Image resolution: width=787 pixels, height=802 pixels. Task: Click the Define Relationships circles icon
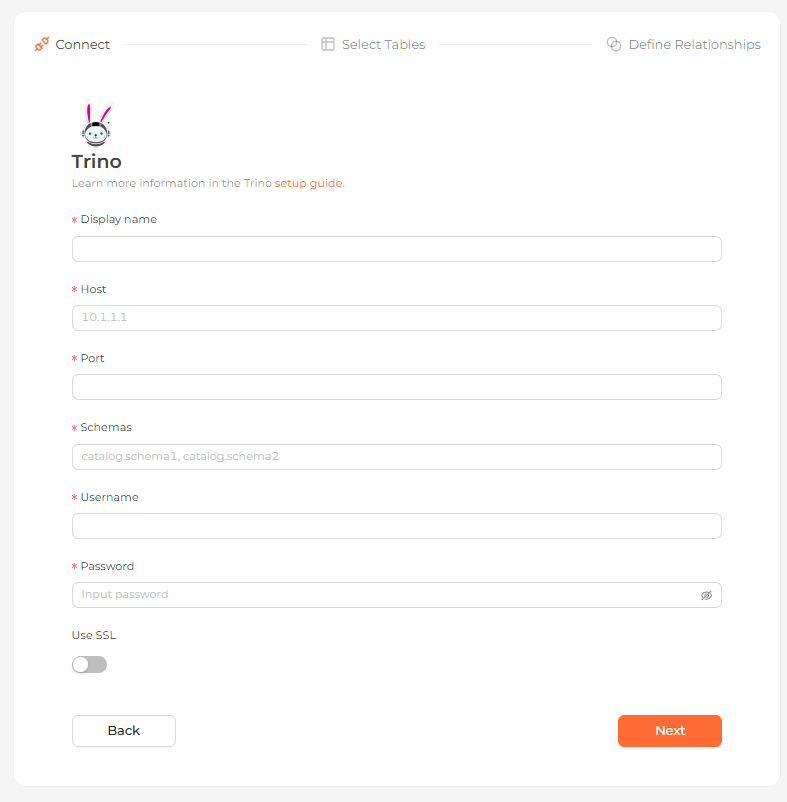pos(614,44)
